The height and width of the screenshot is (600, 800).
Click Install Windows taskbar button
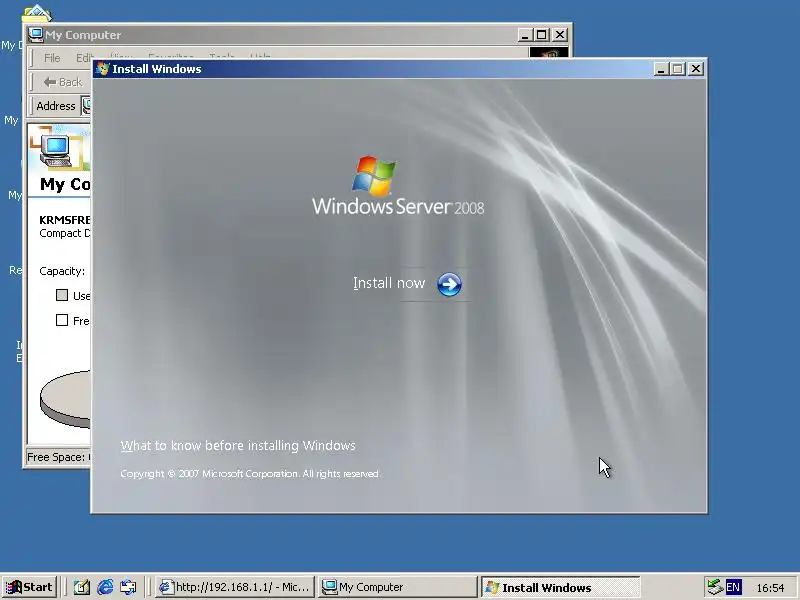click(x=560, y=587)
